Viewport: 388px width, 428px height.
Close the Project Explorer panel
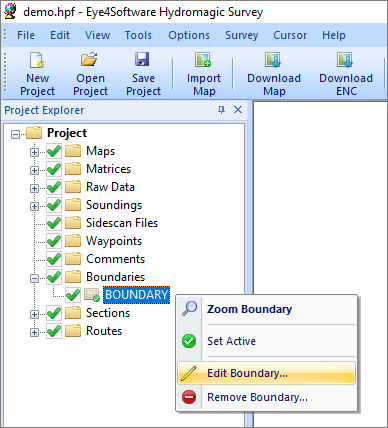tap(238, 110)
